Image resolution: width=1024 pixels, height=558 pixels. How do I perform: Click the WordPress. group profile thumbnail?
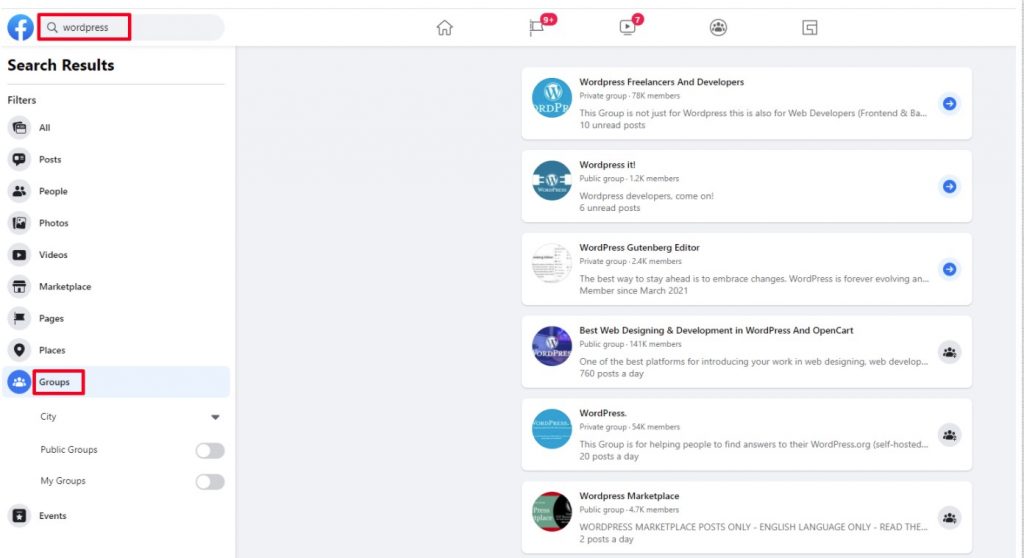click(x=552, y=428)
